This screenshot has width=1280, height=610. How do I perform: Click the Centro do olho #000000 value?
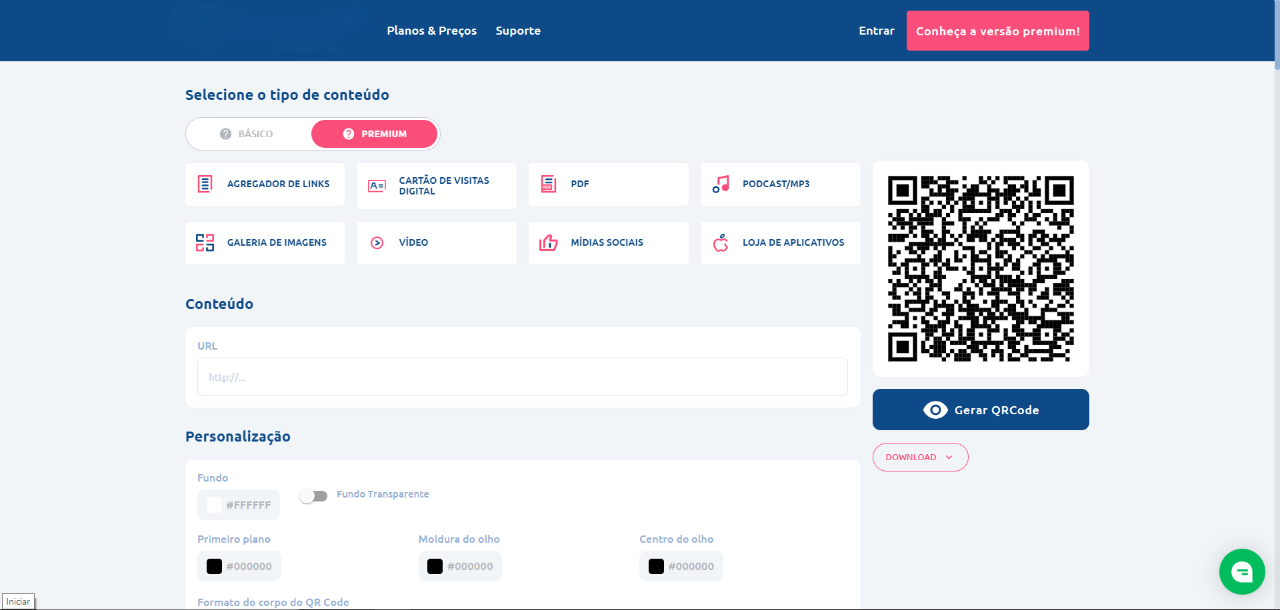point(691,567)
